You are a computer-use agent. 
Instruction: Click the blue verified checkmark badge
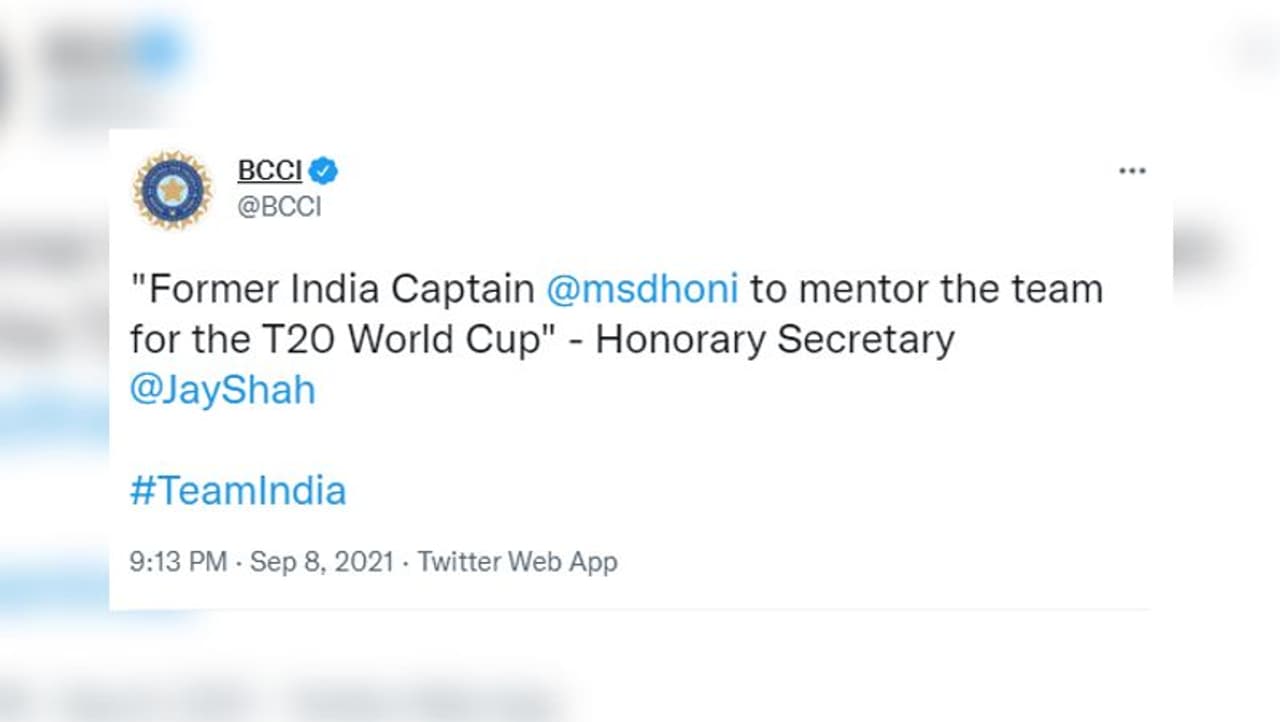(323, 172)
